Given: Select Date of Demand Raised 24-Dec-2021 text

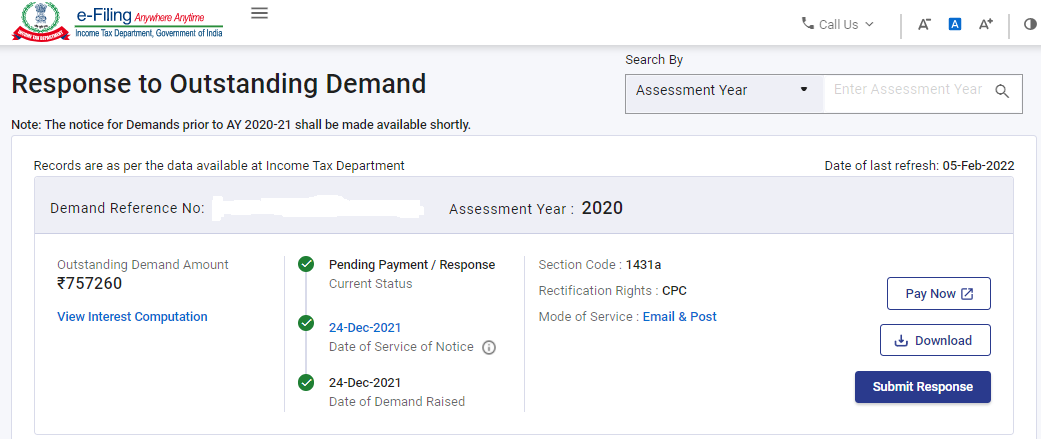Looking at the screenshot, I should (x=365, y=383).
